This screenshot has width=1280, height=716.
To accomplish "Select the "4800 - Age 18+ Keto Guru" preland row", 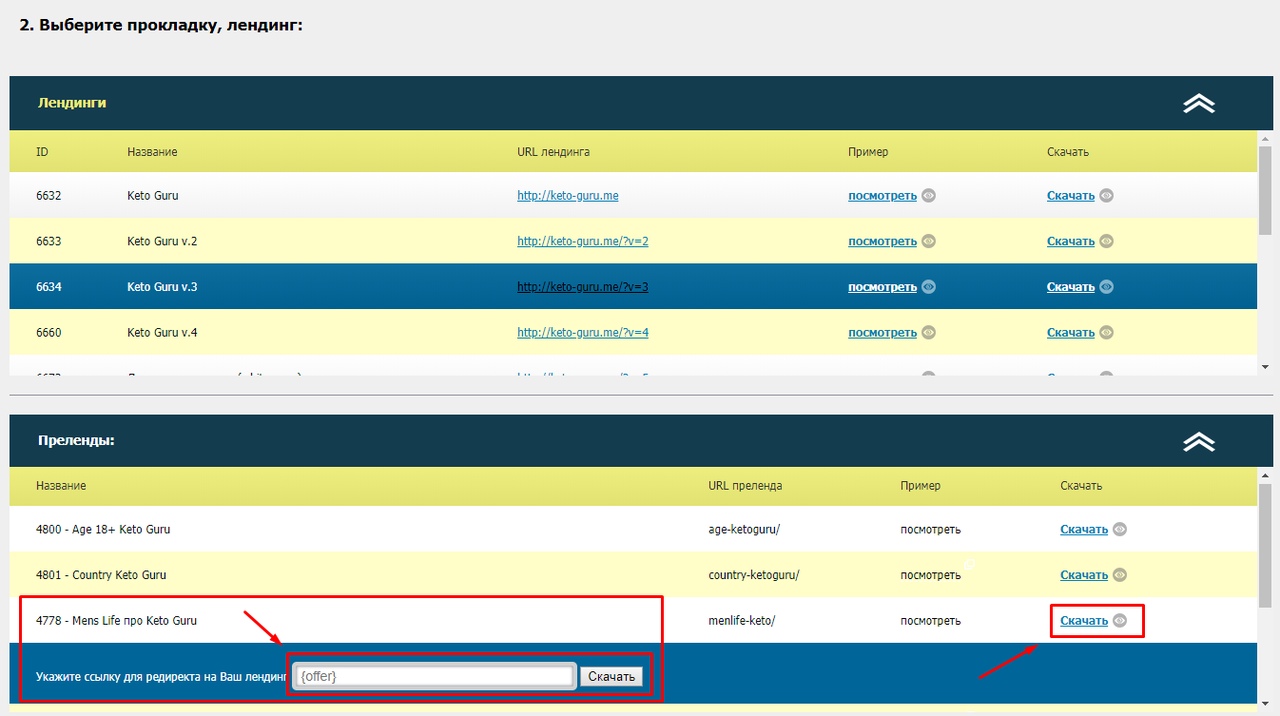I will (634, 529).
